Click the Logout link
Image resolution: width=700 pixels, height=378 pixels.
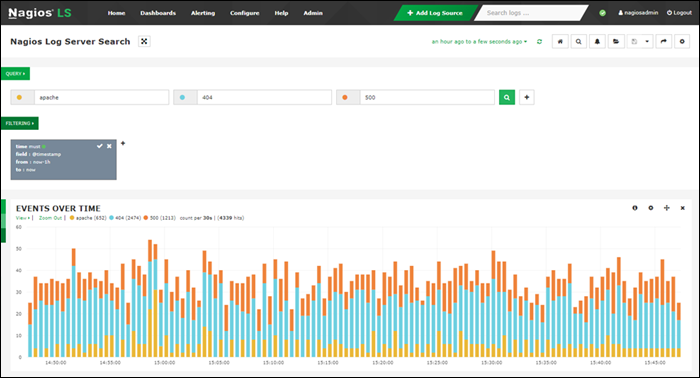(x=679, y=13)
